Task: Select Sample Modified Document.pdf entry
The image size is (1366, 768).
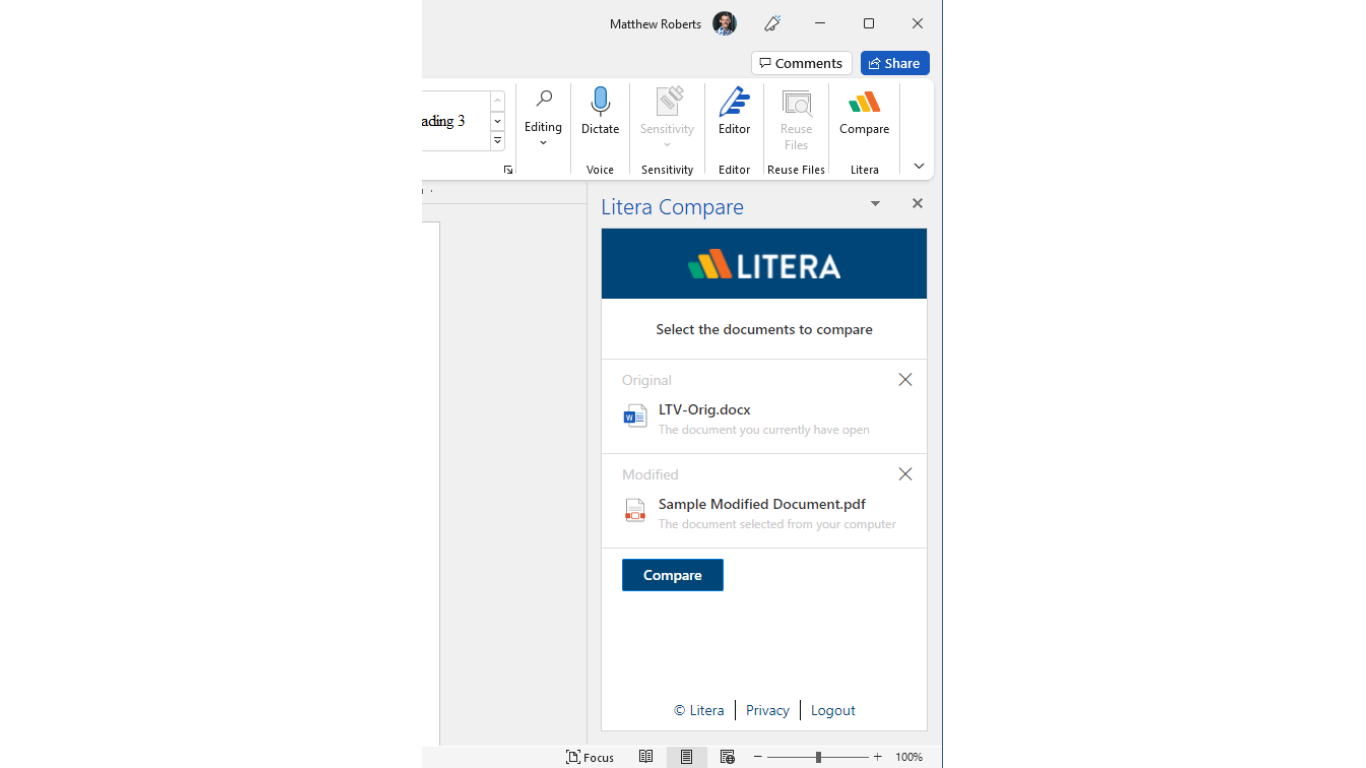Action: pyautogui.click(x=764, y=513)
